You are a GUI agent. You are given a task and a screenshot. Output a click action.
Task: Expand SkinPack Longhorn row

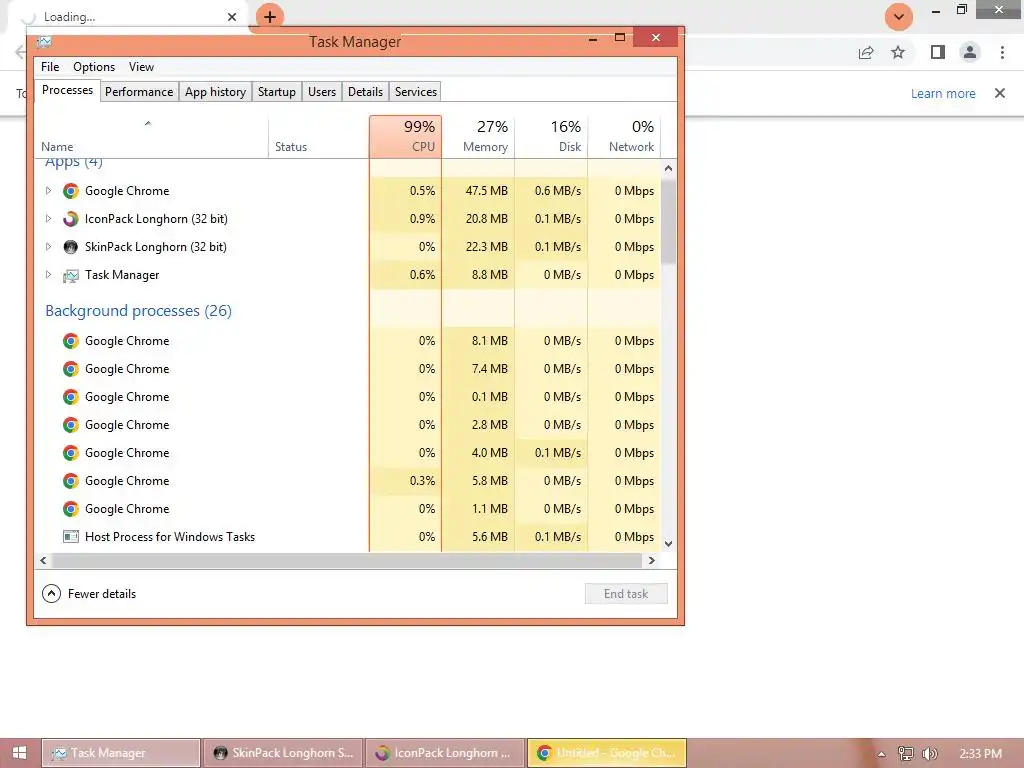pyautogui.click(x=48, y=247)
